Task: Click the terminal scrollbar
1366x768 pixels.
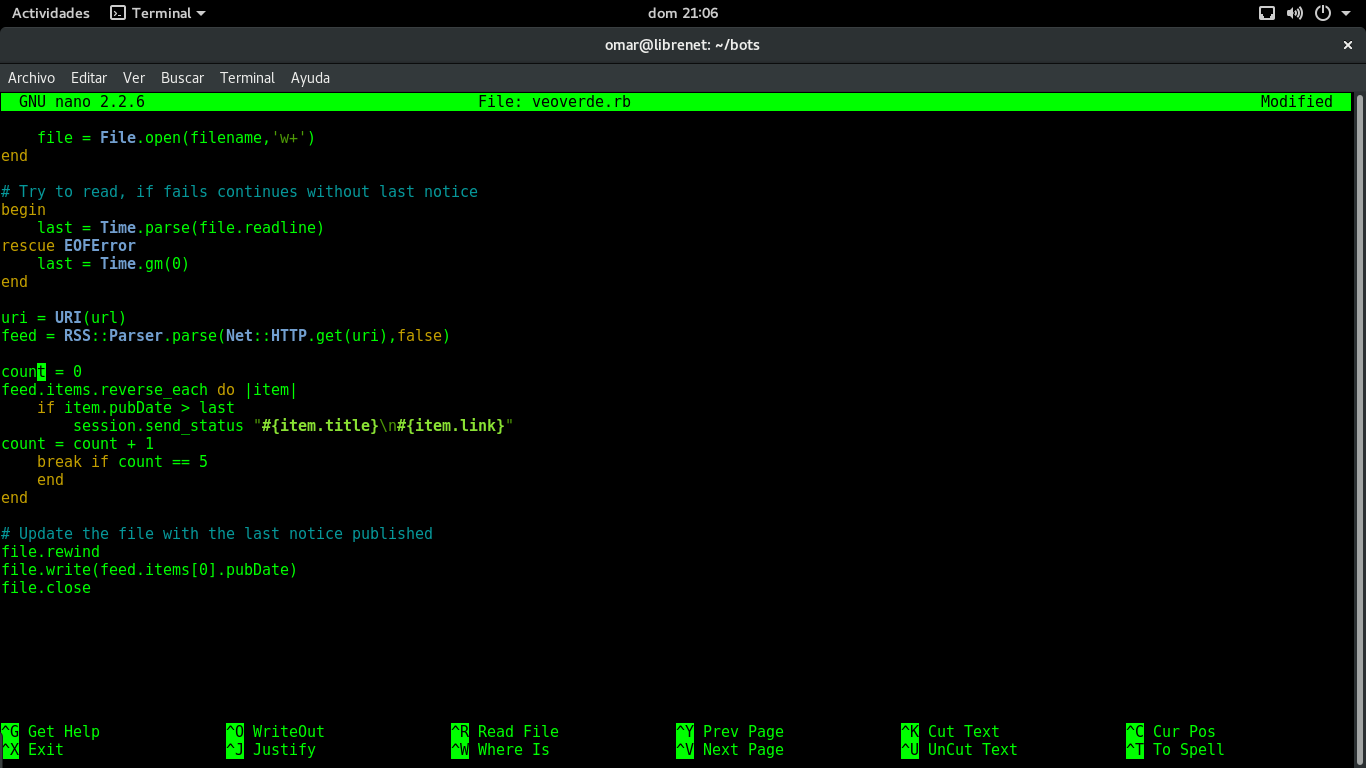Action: pyautogui.click(x=1359, y=430)
